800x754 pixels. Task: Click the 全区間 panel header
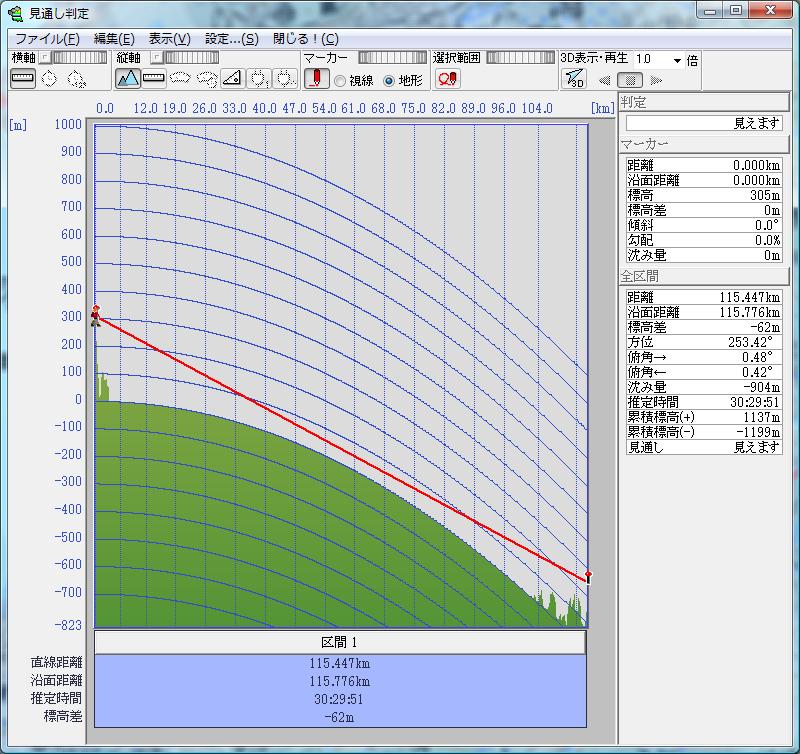tap(704, 276)
